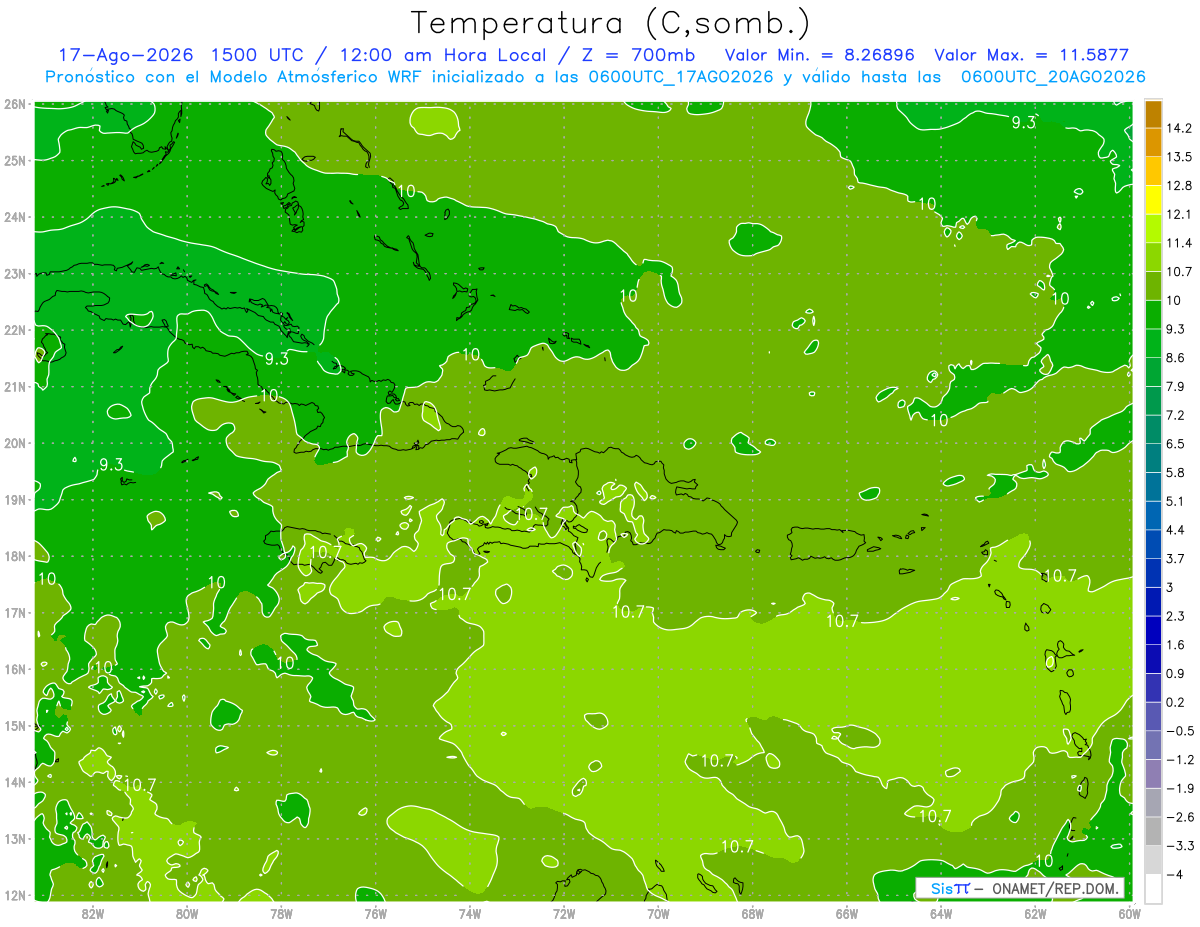Click the latitude axis label "24N"
This screenshot has height=927, width=1200.
(14, 217)
